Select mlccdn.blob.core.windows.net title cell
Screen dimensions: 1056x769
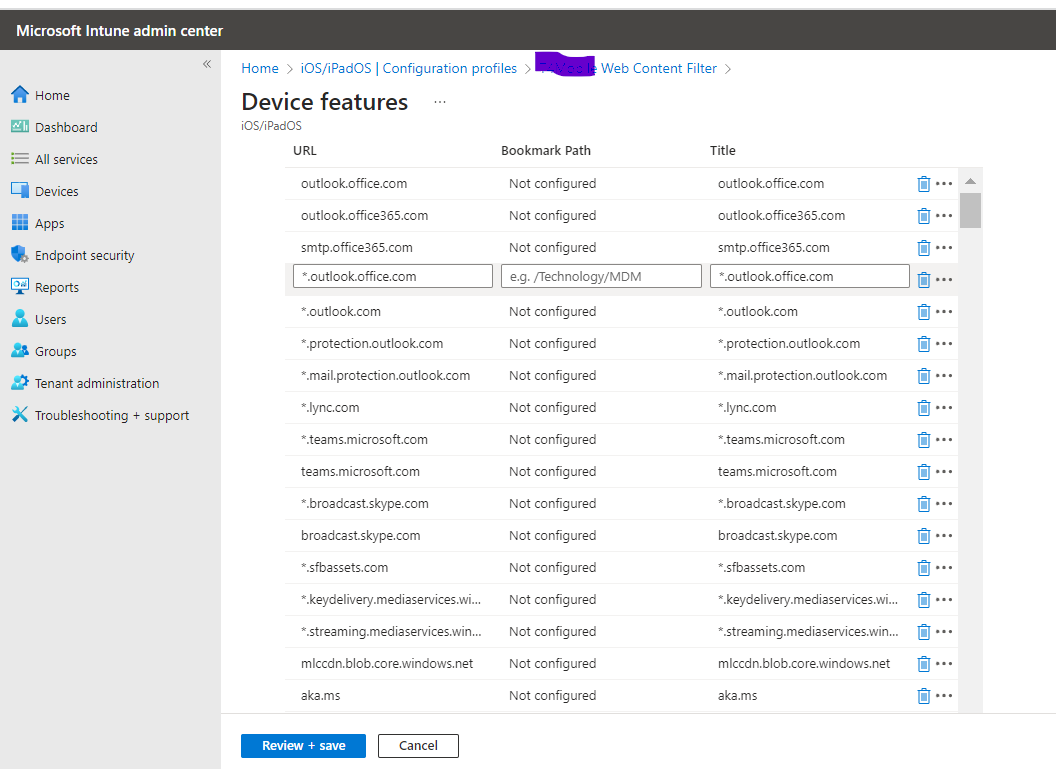pyautogui.click(x=803, y=663)
